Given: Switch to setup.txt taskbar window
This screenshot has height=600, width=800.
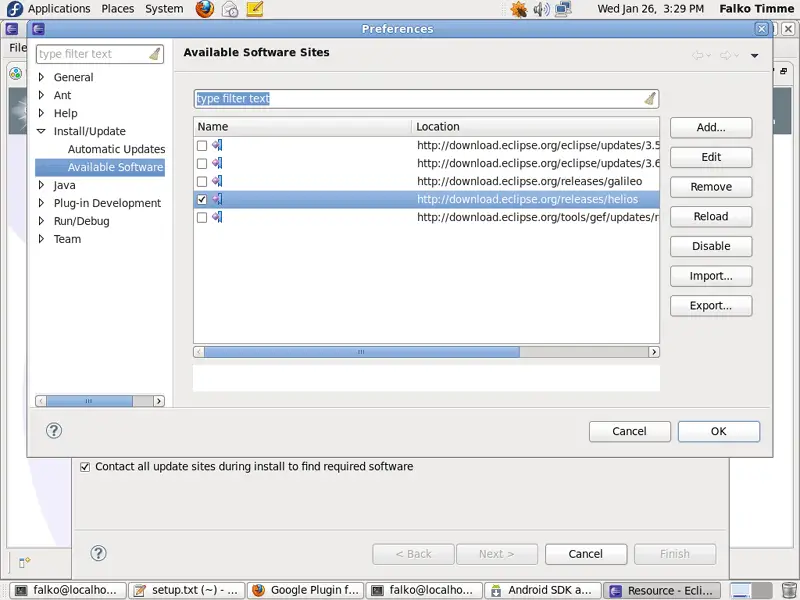Looking at the screenshot, I should [x=186, y=590].
